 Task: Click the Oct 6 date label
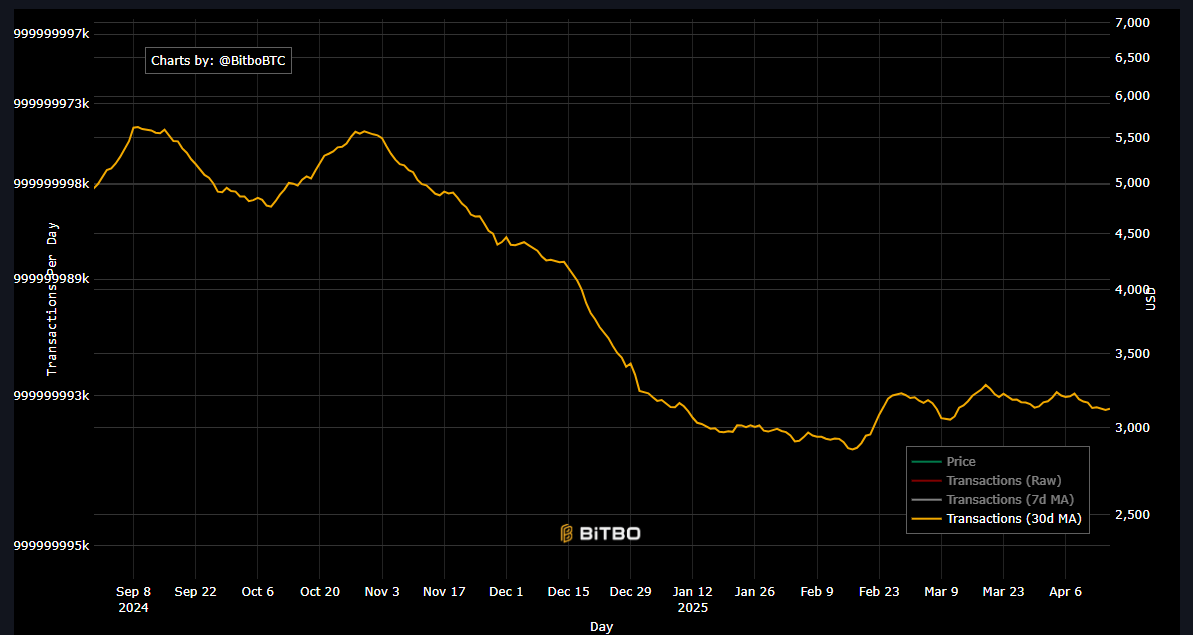(257, 592)
